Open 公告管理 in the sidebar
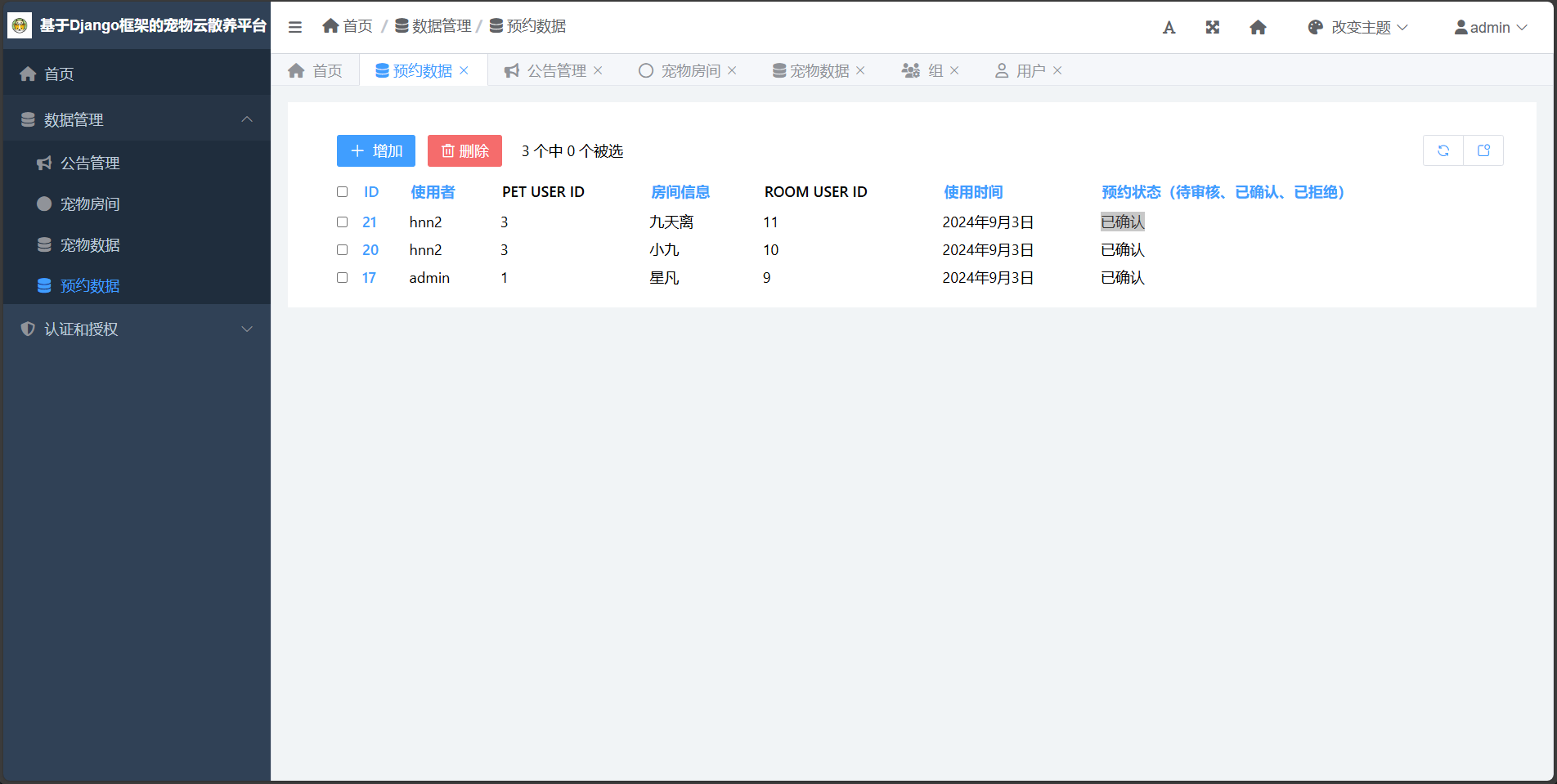The image size is (1557, 784). point(137,163)
